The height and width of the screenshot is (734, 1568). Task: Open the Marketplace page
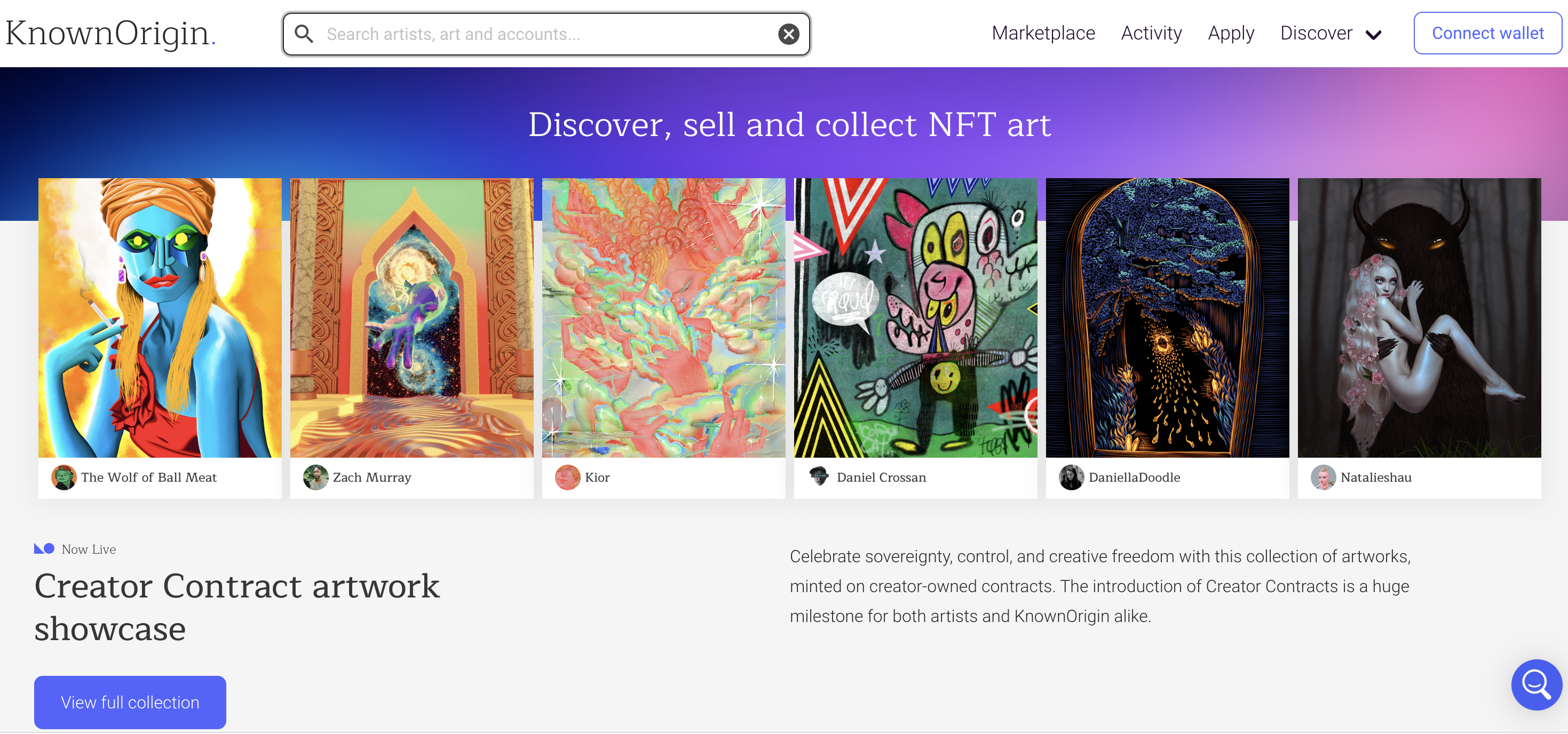coord(1043,33)
